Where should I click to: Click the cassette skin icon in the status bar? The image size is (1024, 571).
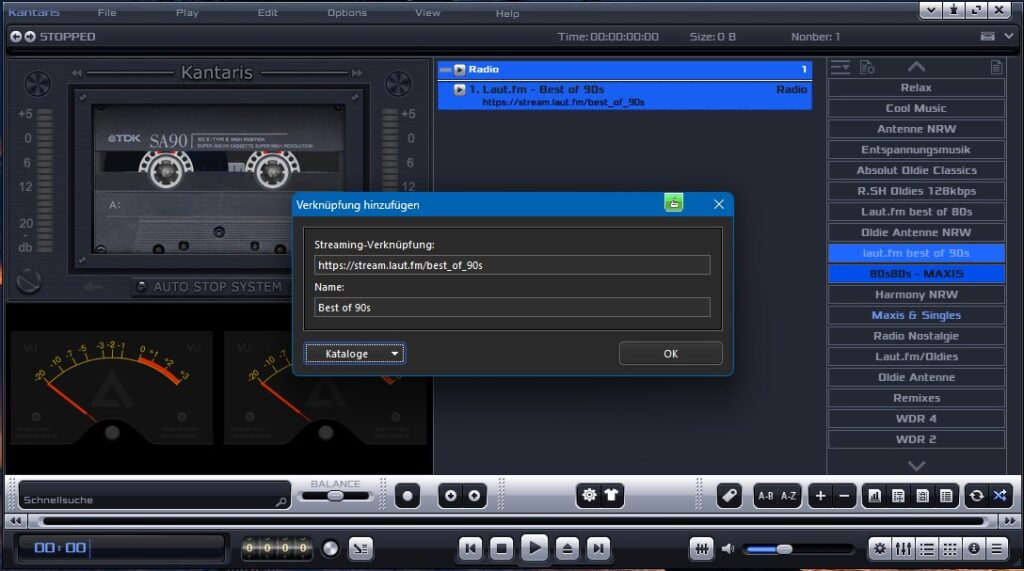pos(987,36)
